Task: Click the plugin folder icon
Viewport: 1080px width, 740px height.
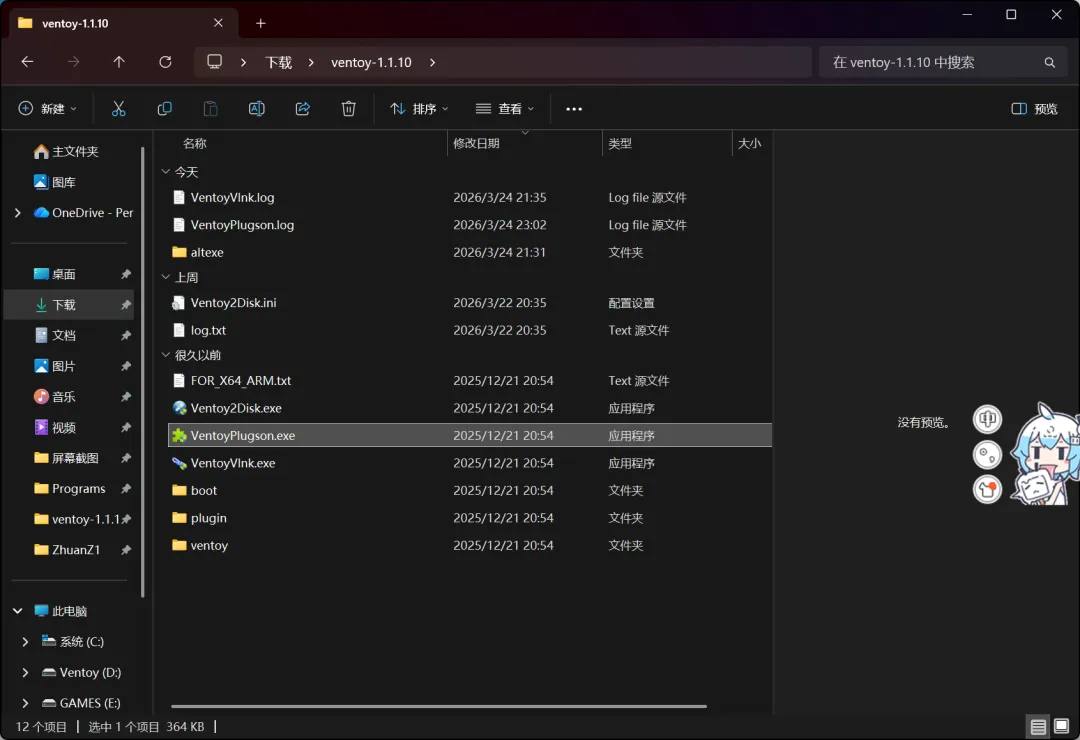Action: [x=179, y=517]
